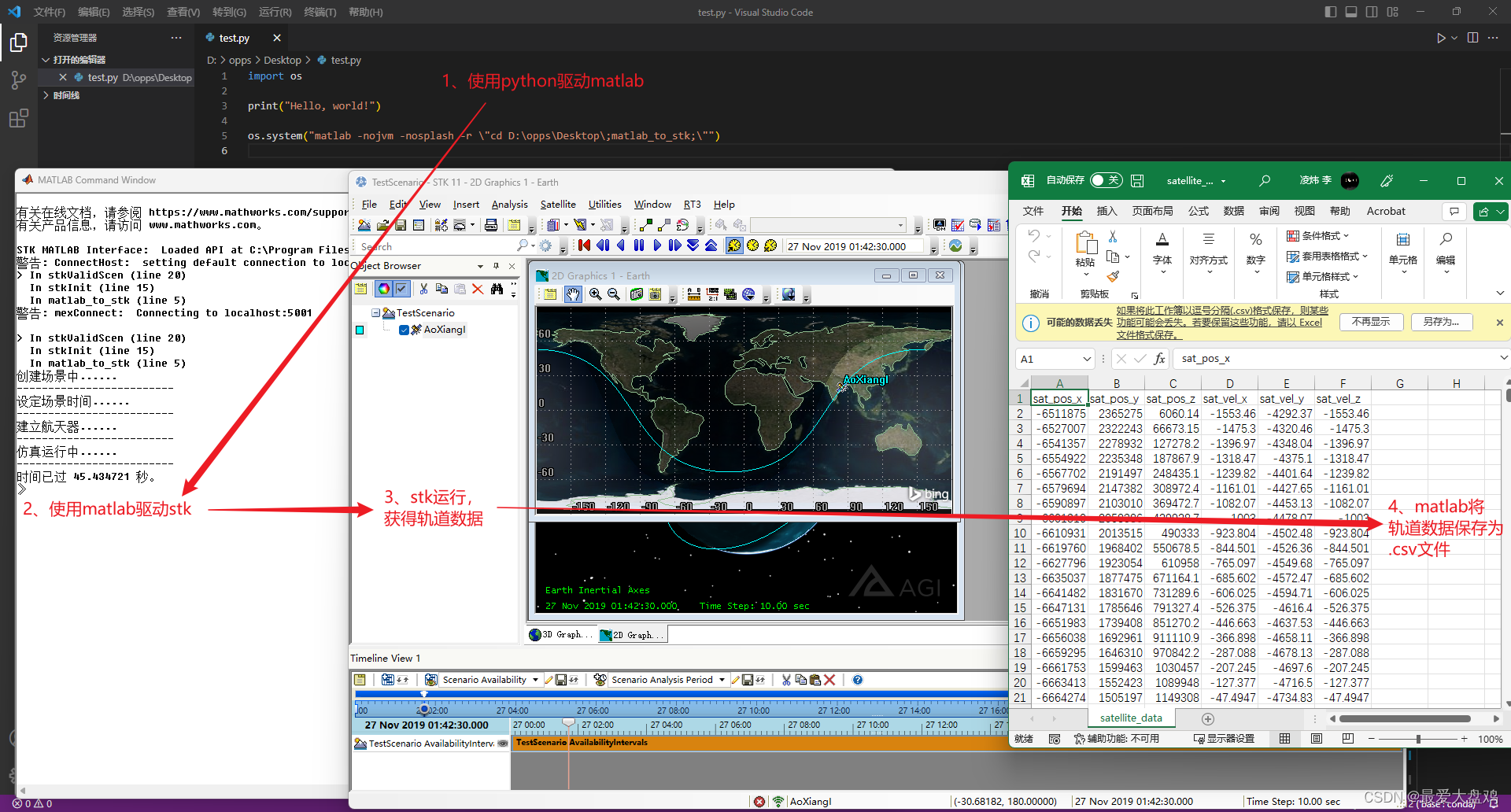
Task: Click STK timeline current time marker
Action: pyautogui.click(x=568, y=724)
